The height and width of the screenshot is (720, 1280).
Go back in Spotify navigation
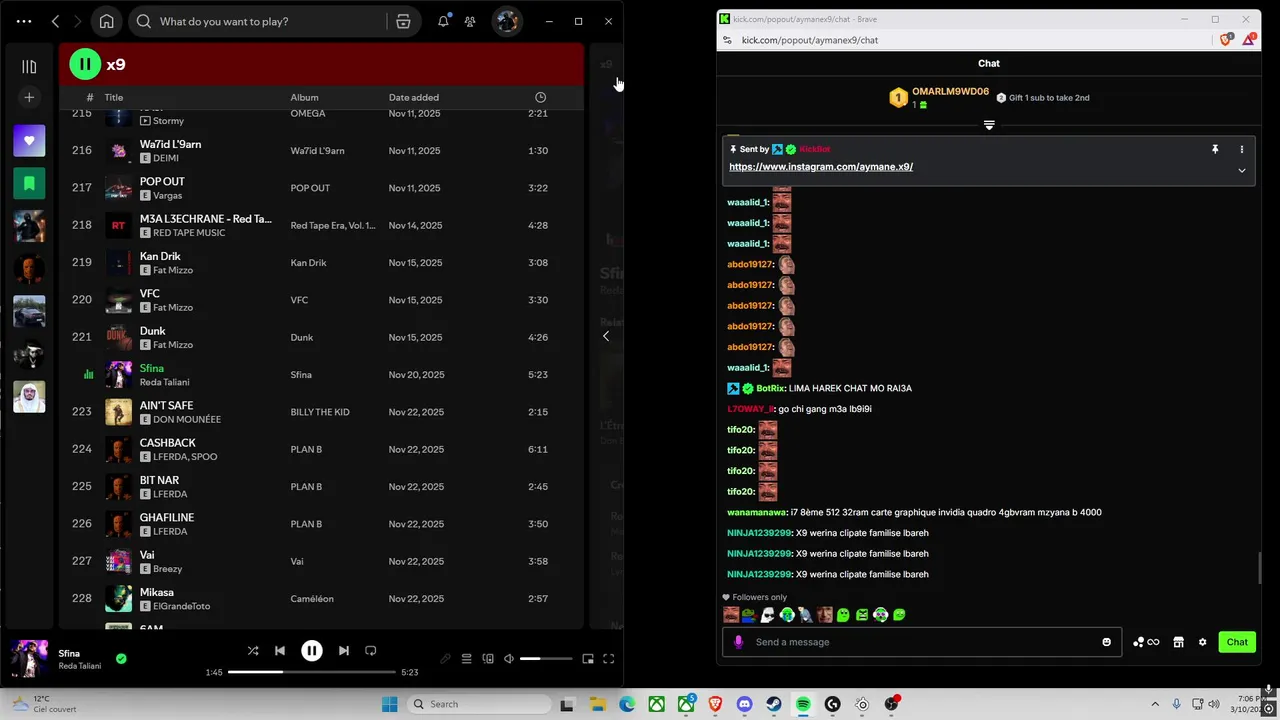pyautogui.click(x=55, y=21)
